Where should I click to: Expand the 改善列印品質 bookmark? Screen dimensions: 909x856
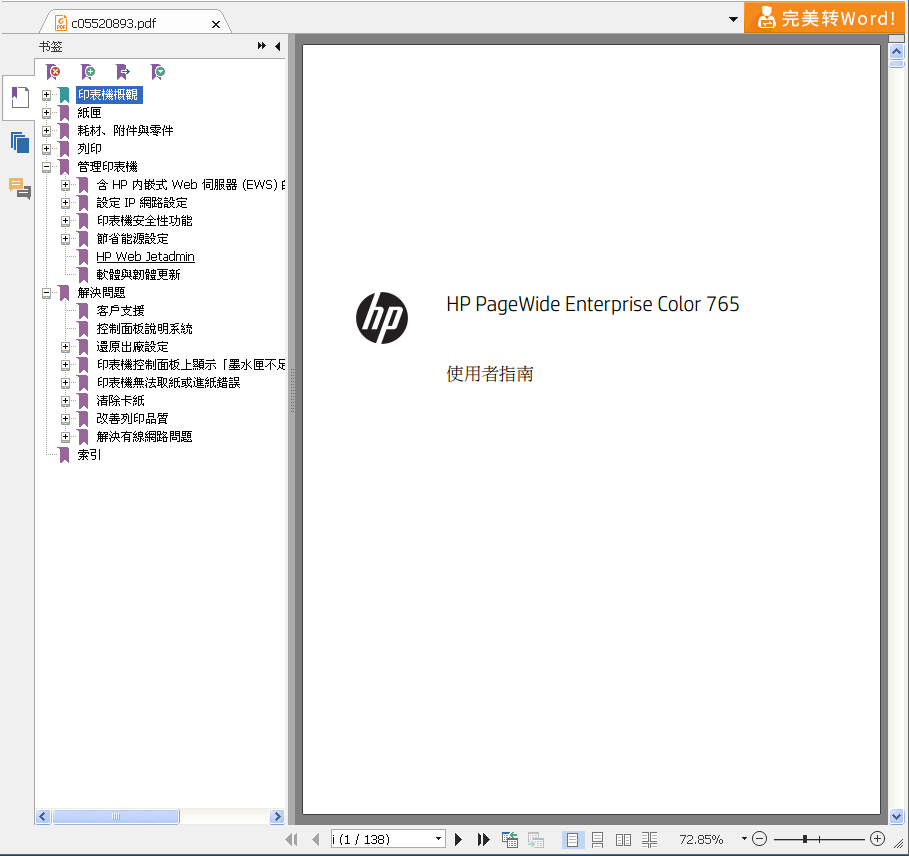pos(66,418)
